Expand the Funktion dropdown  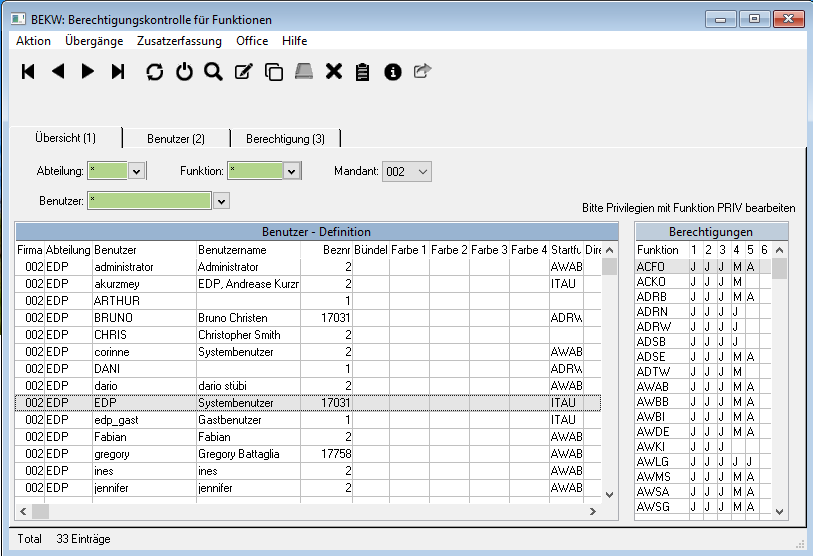click(x=291, y=171)
